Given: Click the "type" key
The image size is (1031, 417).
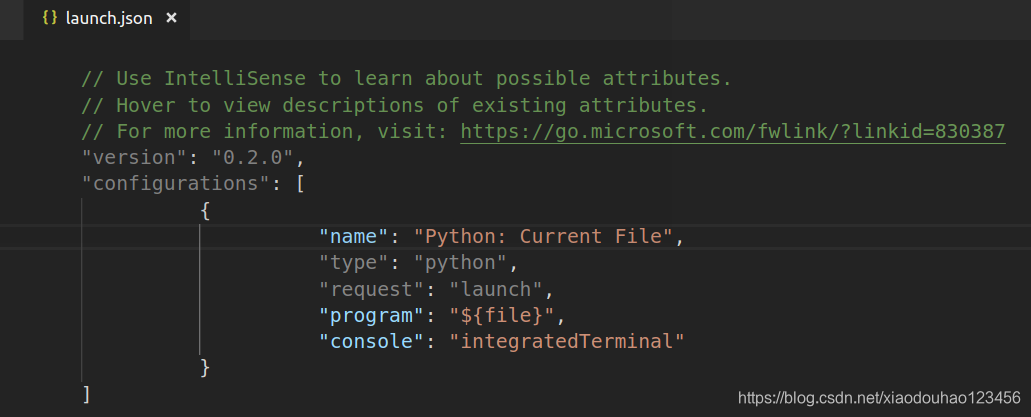Looking at the screenshot, I should (355, 263).
